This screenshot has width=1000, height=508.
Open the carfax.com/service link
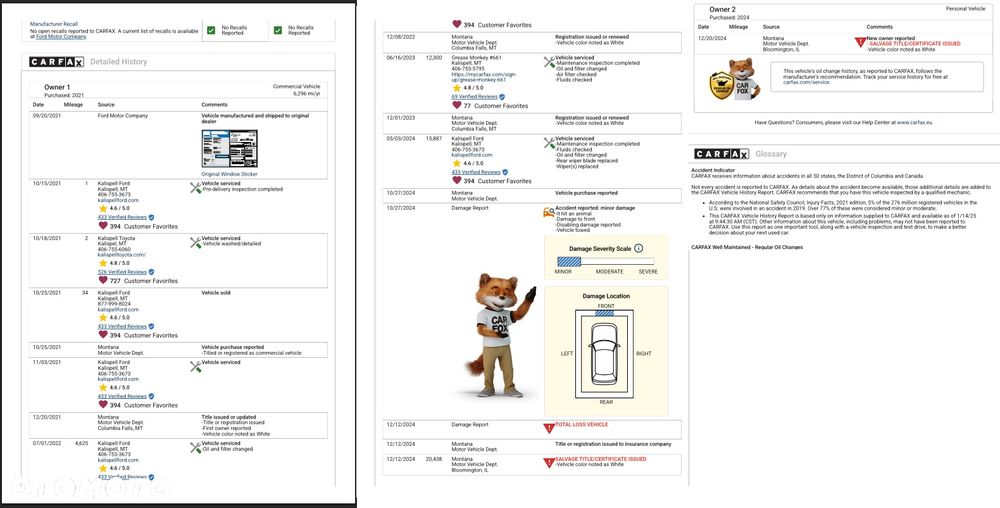pos(807,82)
